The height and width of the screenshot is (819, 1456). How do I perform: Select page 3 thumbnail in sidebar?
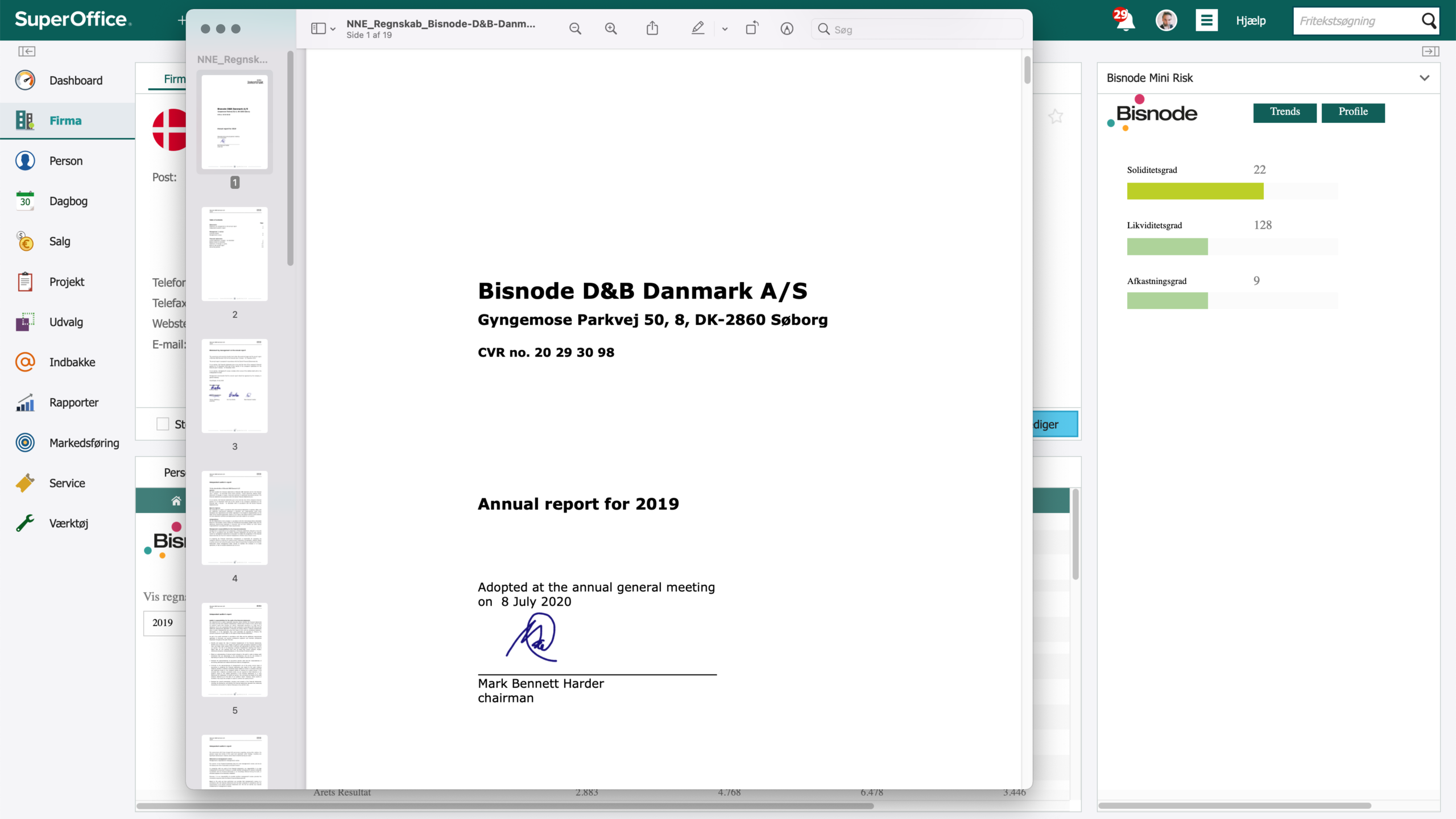click(234, 386)
